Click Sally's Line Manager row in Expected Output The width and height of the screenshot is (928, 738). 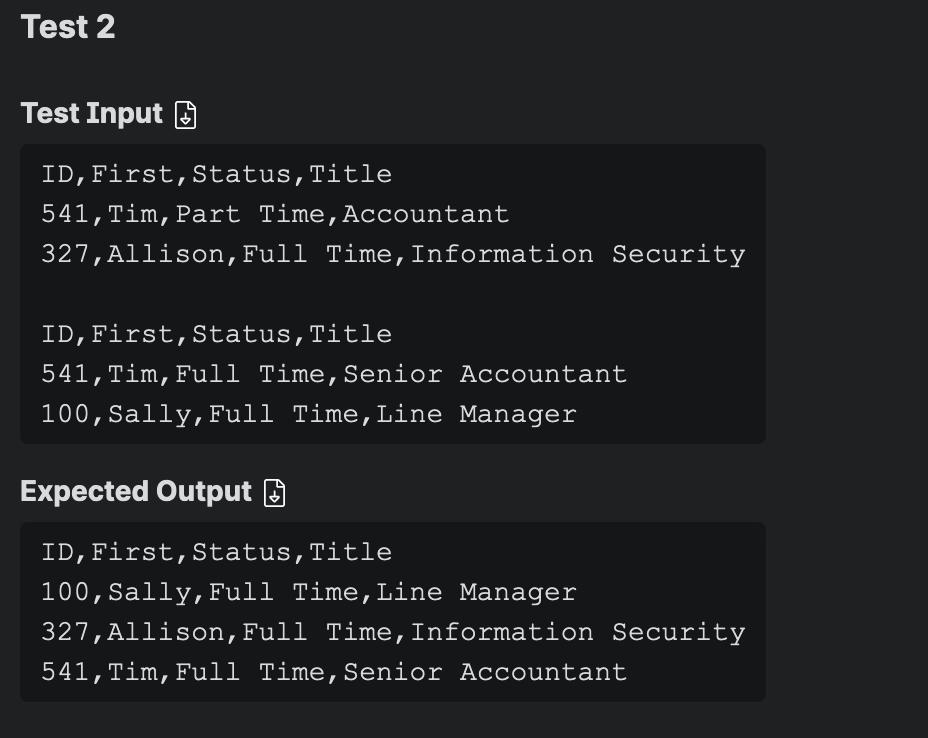pyautogui.click(x=309, y=592)
